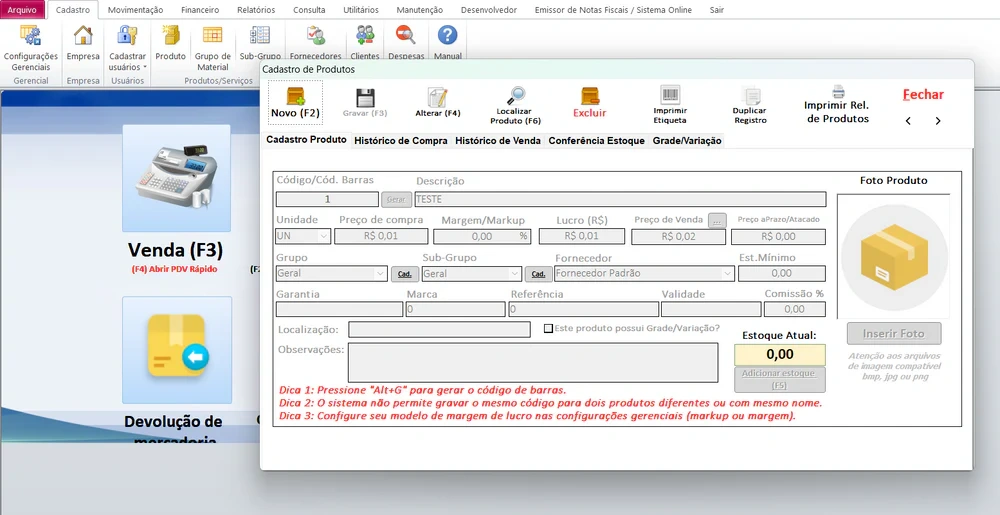Expand the Grupo dropdown
The height and width of the screenshot is (515, 1000).
tap(380, 274)
